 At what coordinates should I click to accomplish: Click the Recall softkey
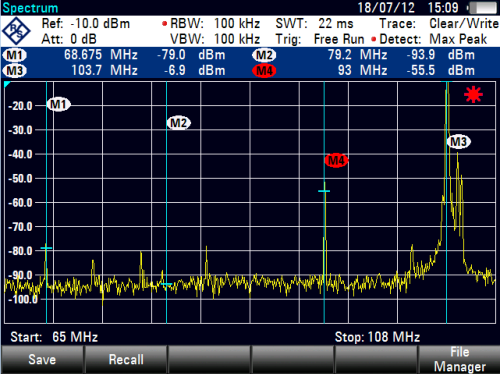(x=126, y=359)
